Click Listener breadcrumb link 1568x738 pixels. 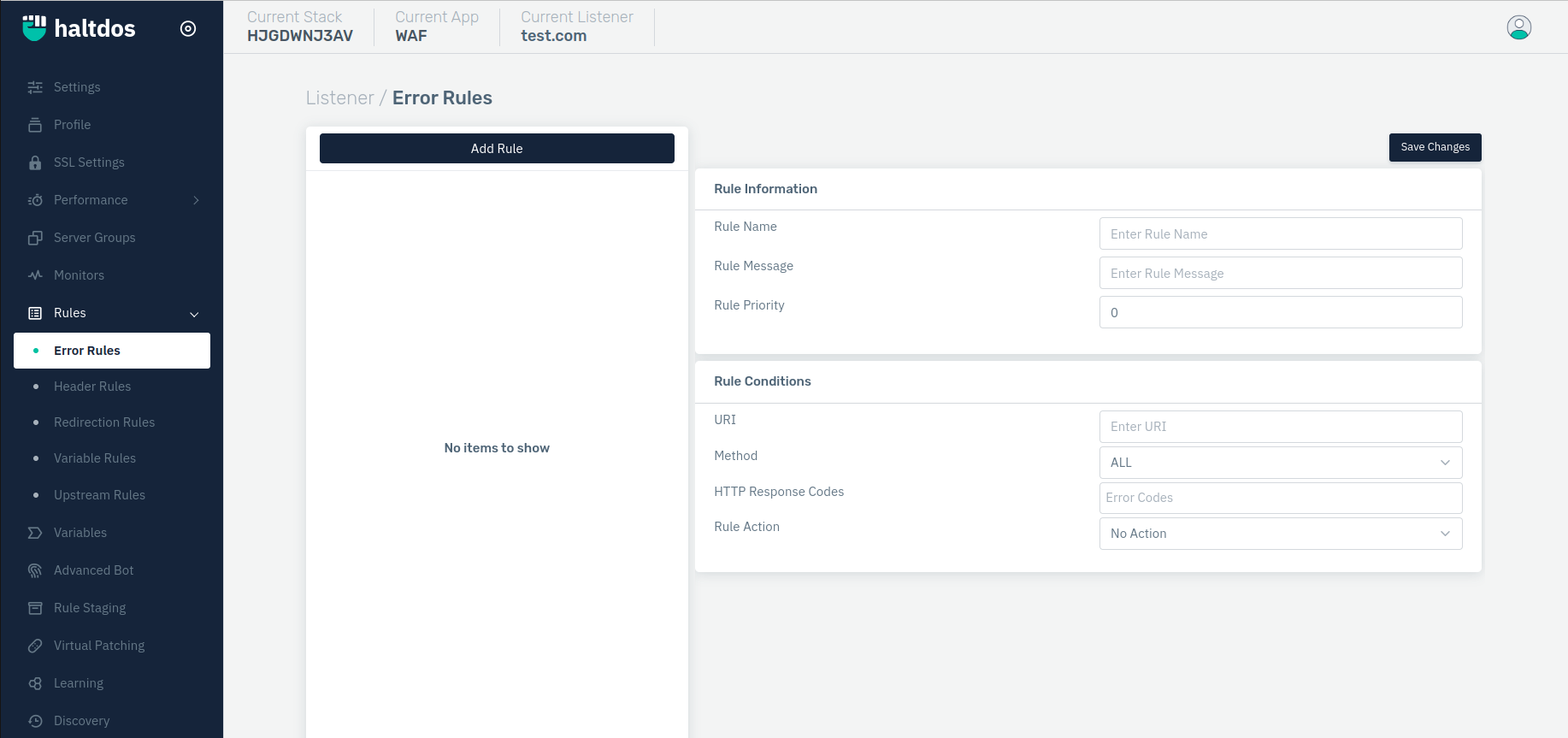tap(340, 98)
